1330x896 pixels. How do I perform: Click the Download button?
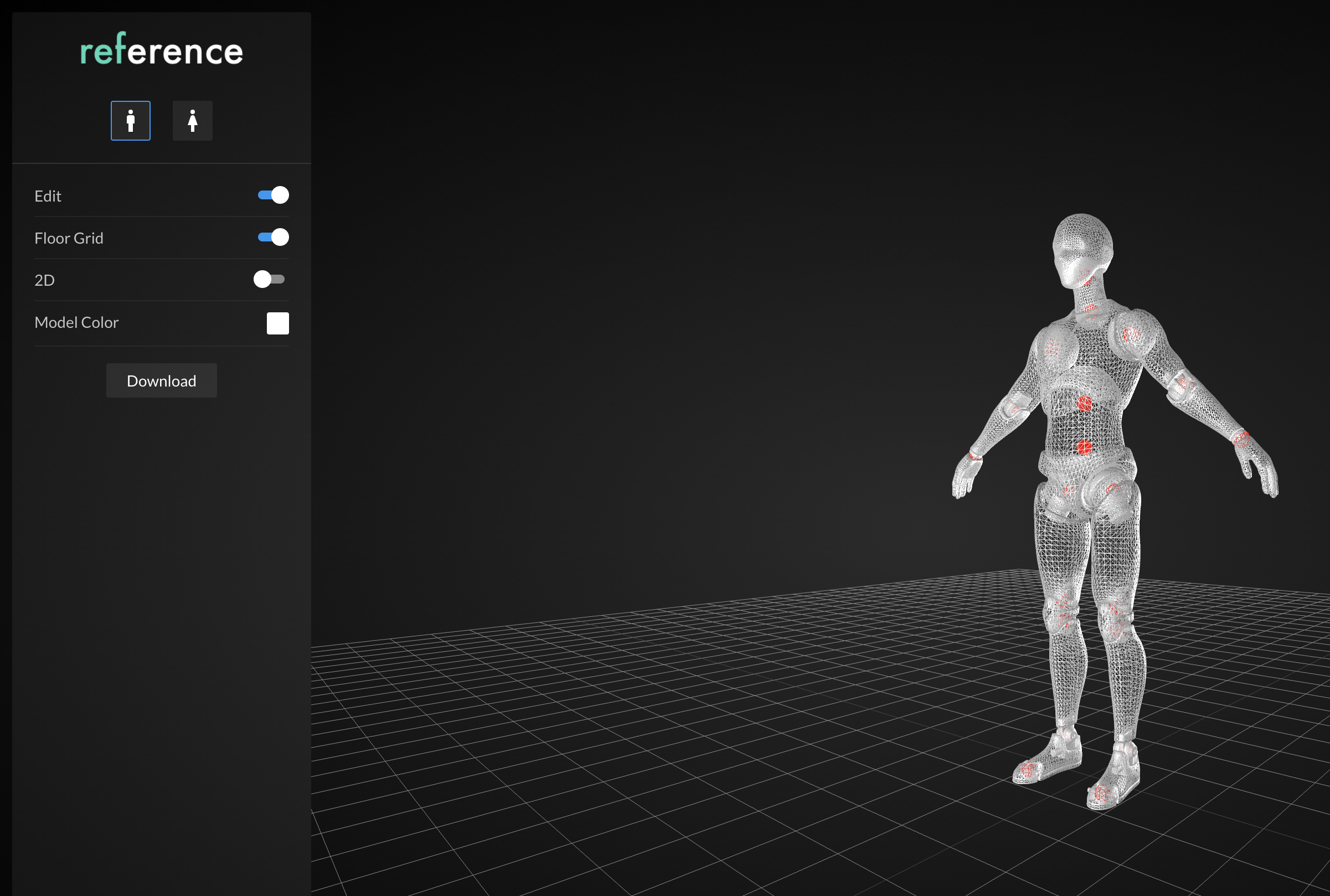[162, 380]
